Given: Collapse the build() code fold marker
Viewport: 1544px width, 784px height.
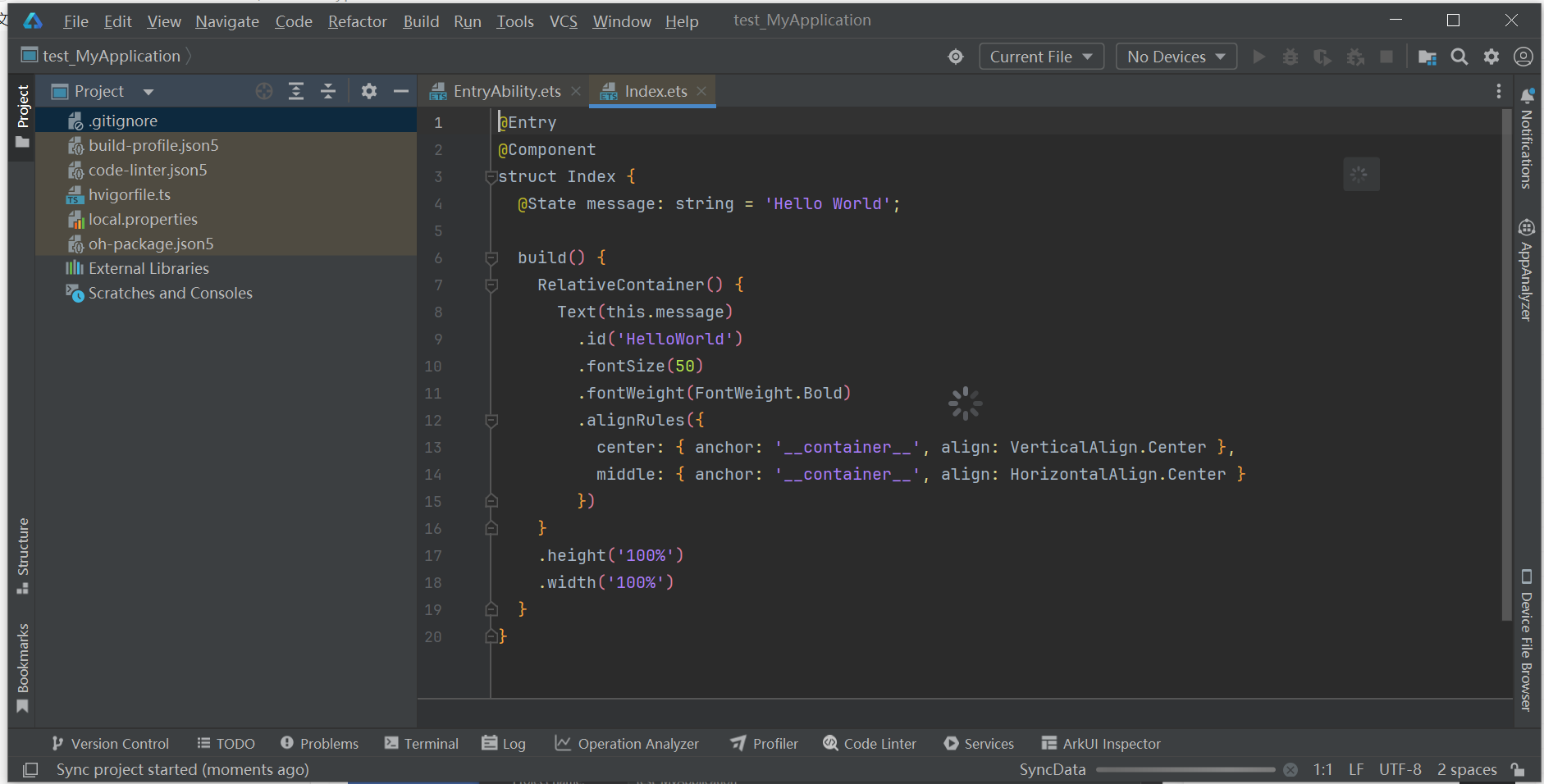Looking at the screenshot, I should coord(491,258).
